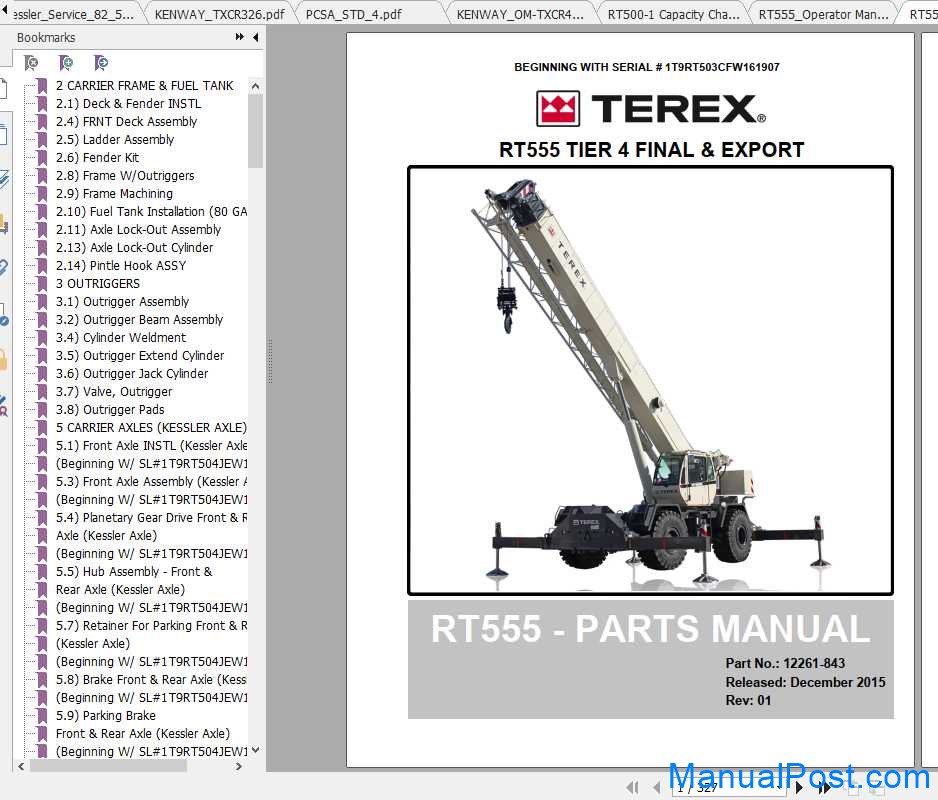Switch to the PCSA_STD_4.pdf tab
The height and width of the screenshot is (800, 938).
pyautogui.click(x=354, y=14)
